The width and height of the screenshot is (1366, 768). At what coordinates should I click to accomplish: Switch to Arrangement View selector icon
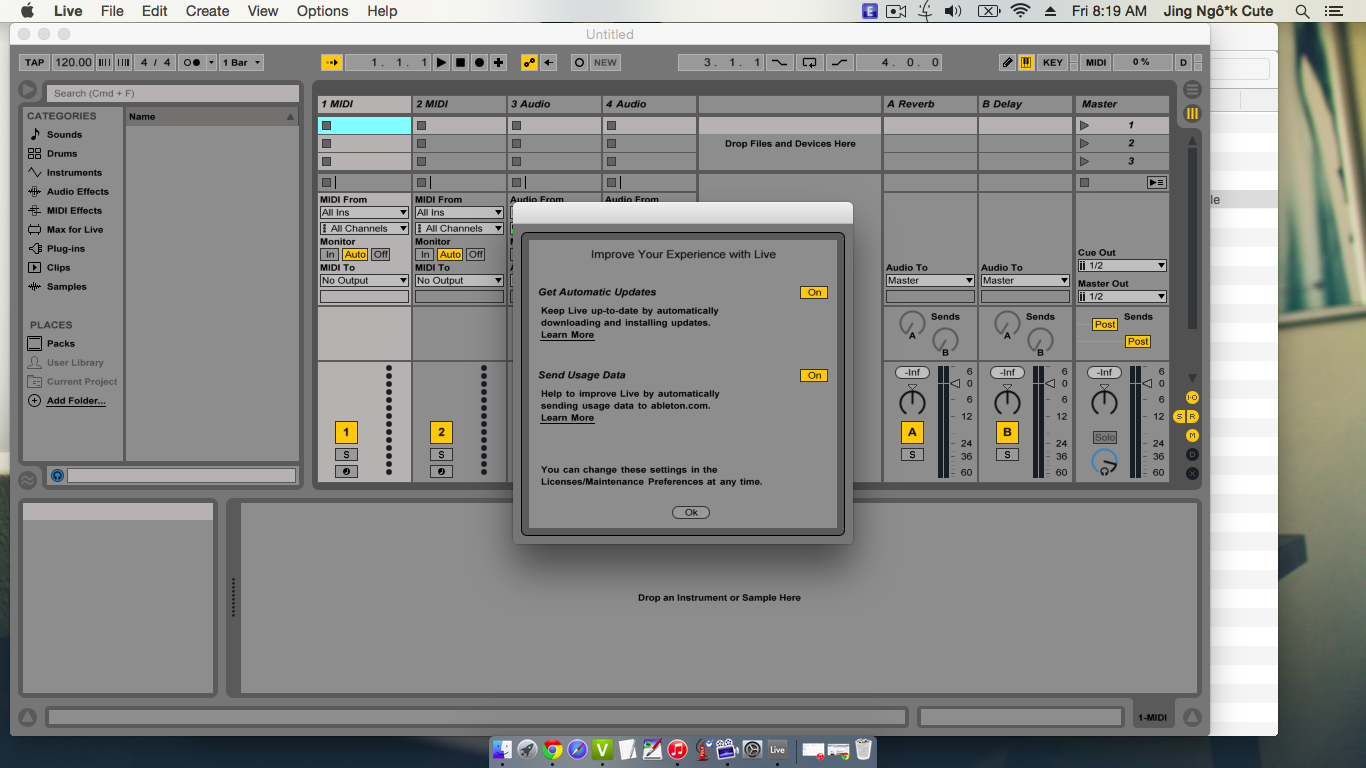coord(1192,90)
